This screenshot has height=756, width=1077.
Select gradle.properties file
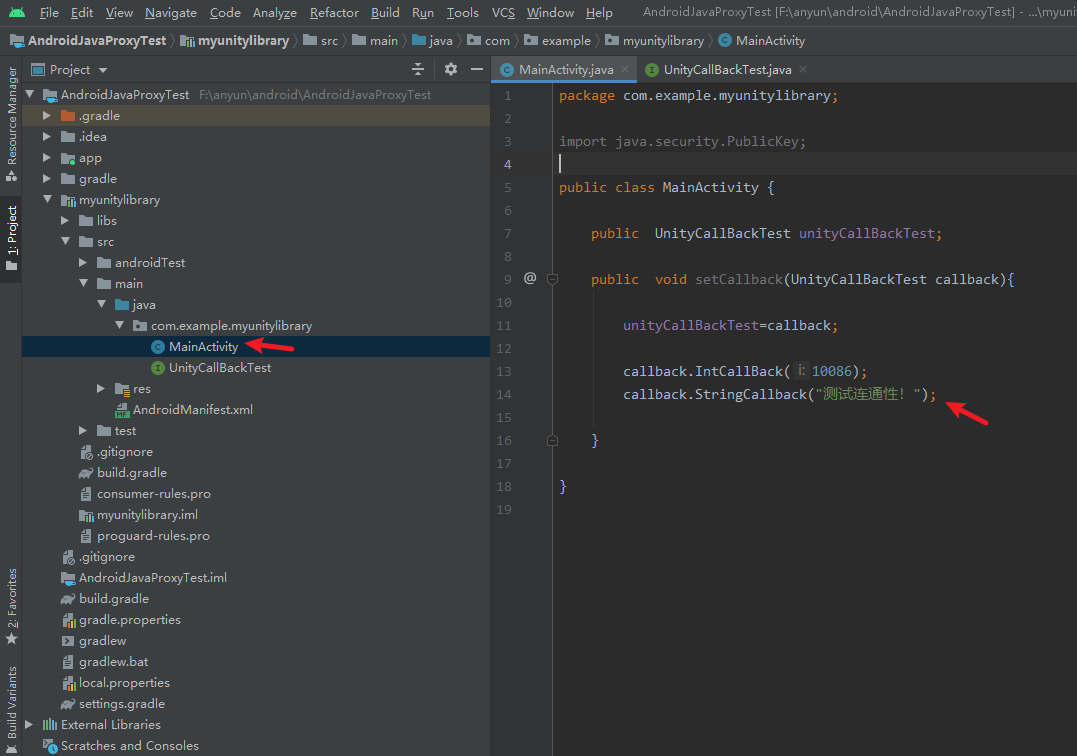[130, 619]
